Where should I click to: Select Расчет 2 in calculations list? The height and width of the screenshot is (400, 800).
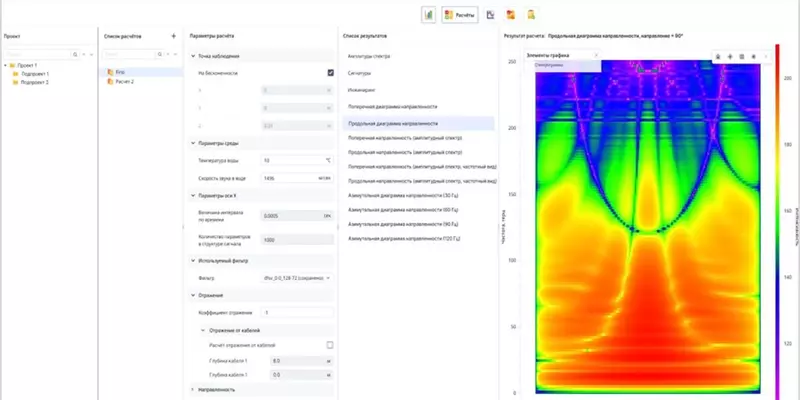[123, 82]
